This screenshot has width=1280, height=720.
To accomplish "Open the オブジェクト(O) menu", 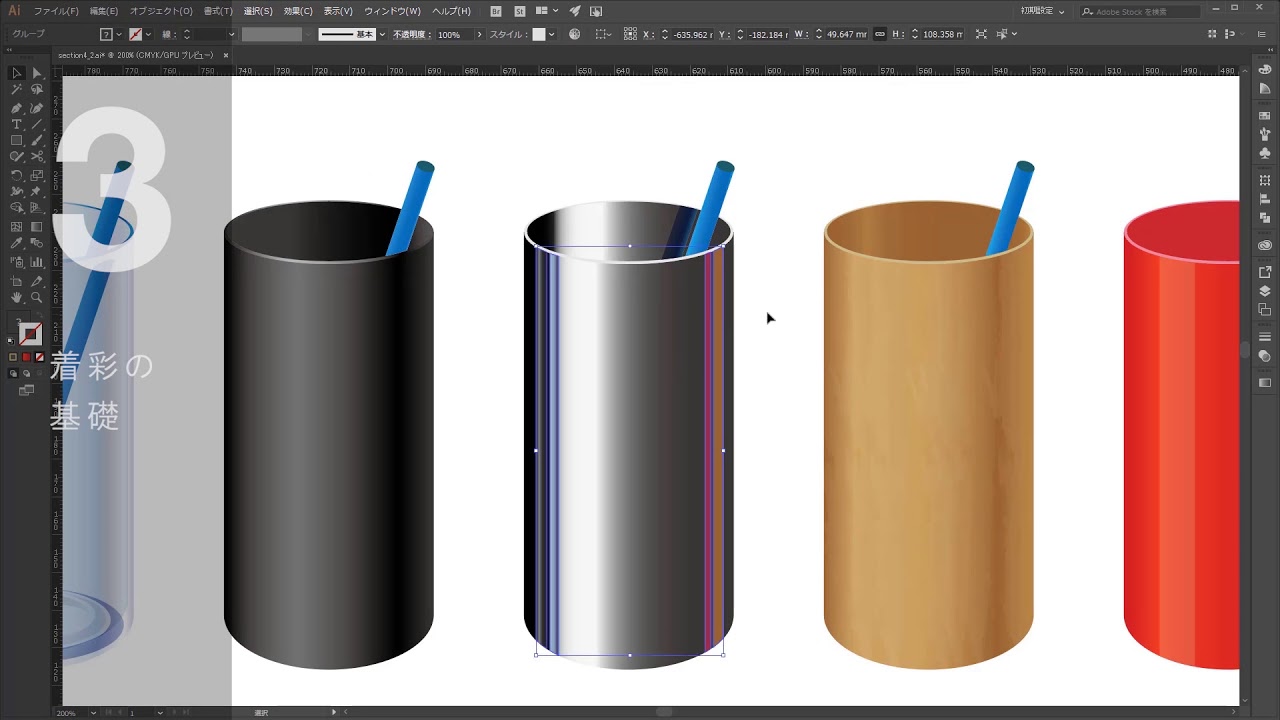I will [x=161, y=11].
